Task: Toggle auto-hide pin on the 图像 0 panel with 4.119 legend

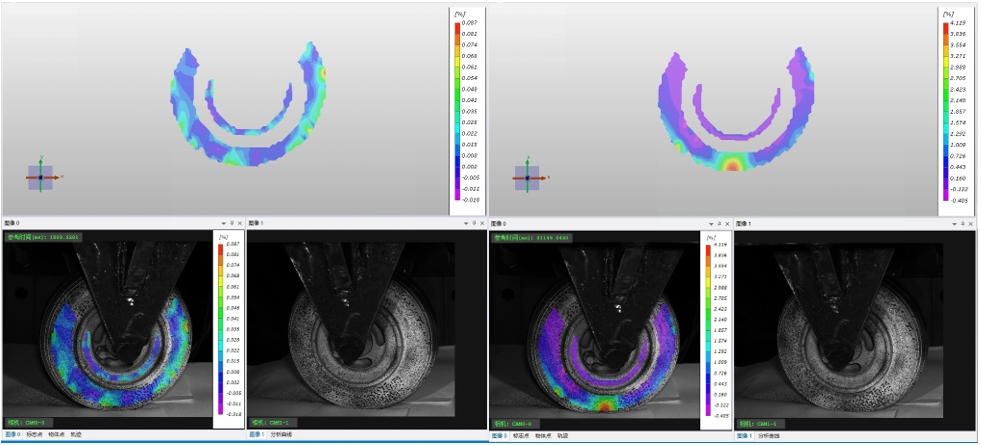Action: [719, 223]
